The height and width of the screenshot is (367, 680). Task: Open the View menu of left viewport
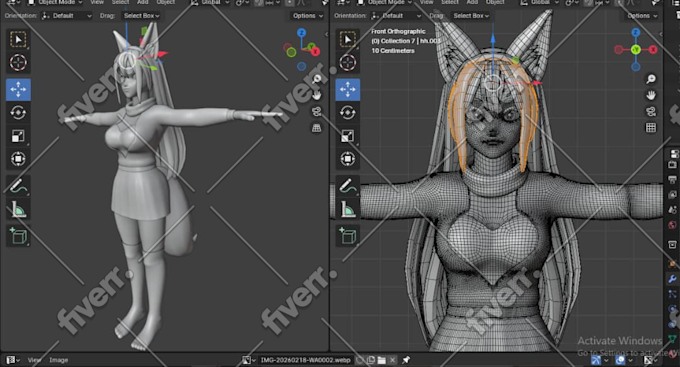(97, 3)
